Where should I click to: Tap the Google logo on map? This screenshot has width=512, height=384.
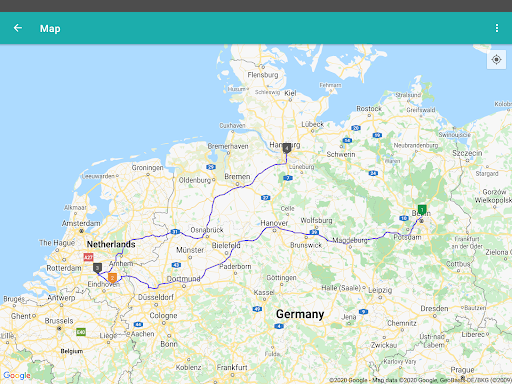point(17,376)
